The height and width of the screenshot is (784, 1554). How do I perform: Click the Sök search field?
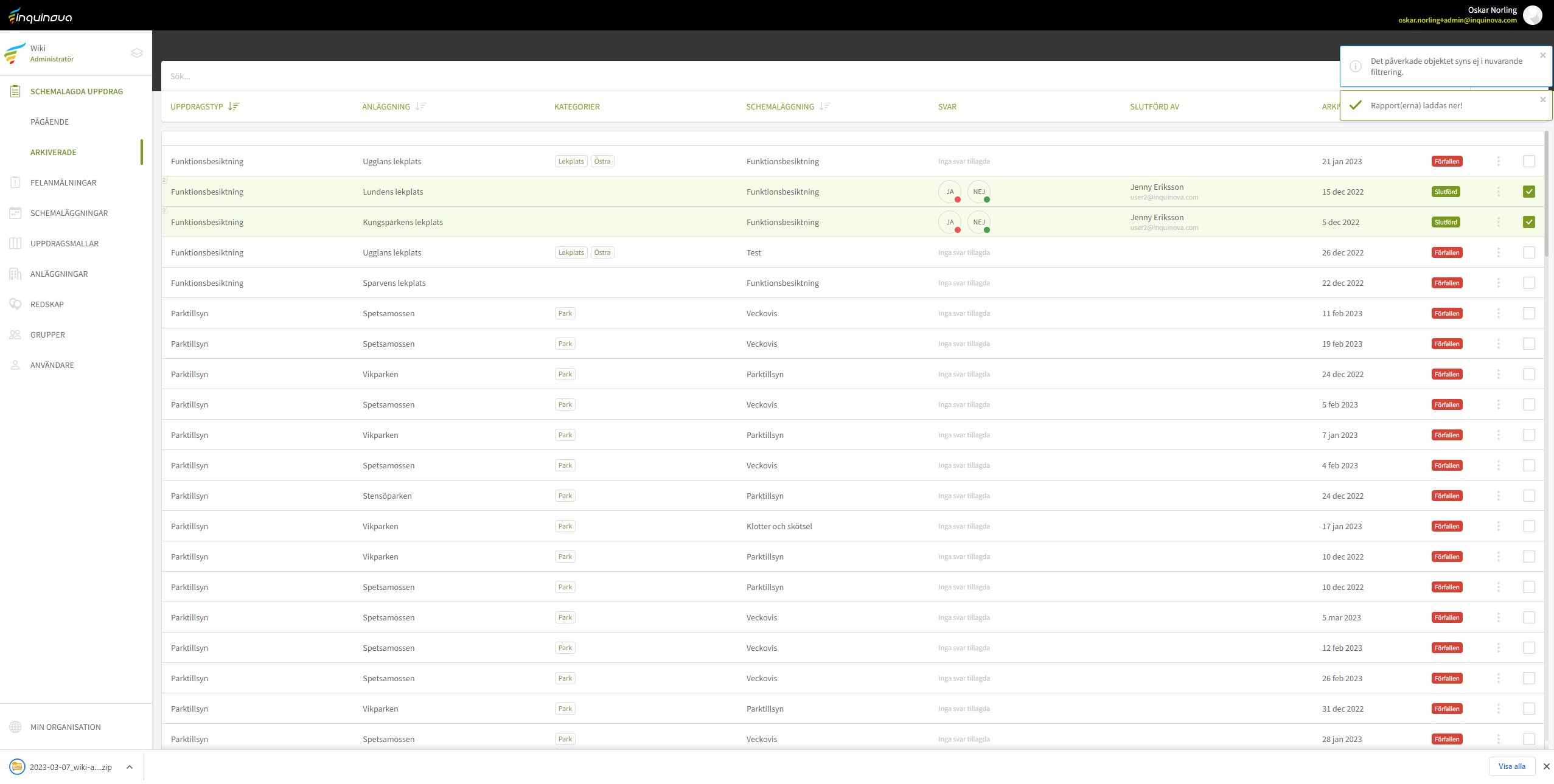point(730,76)
